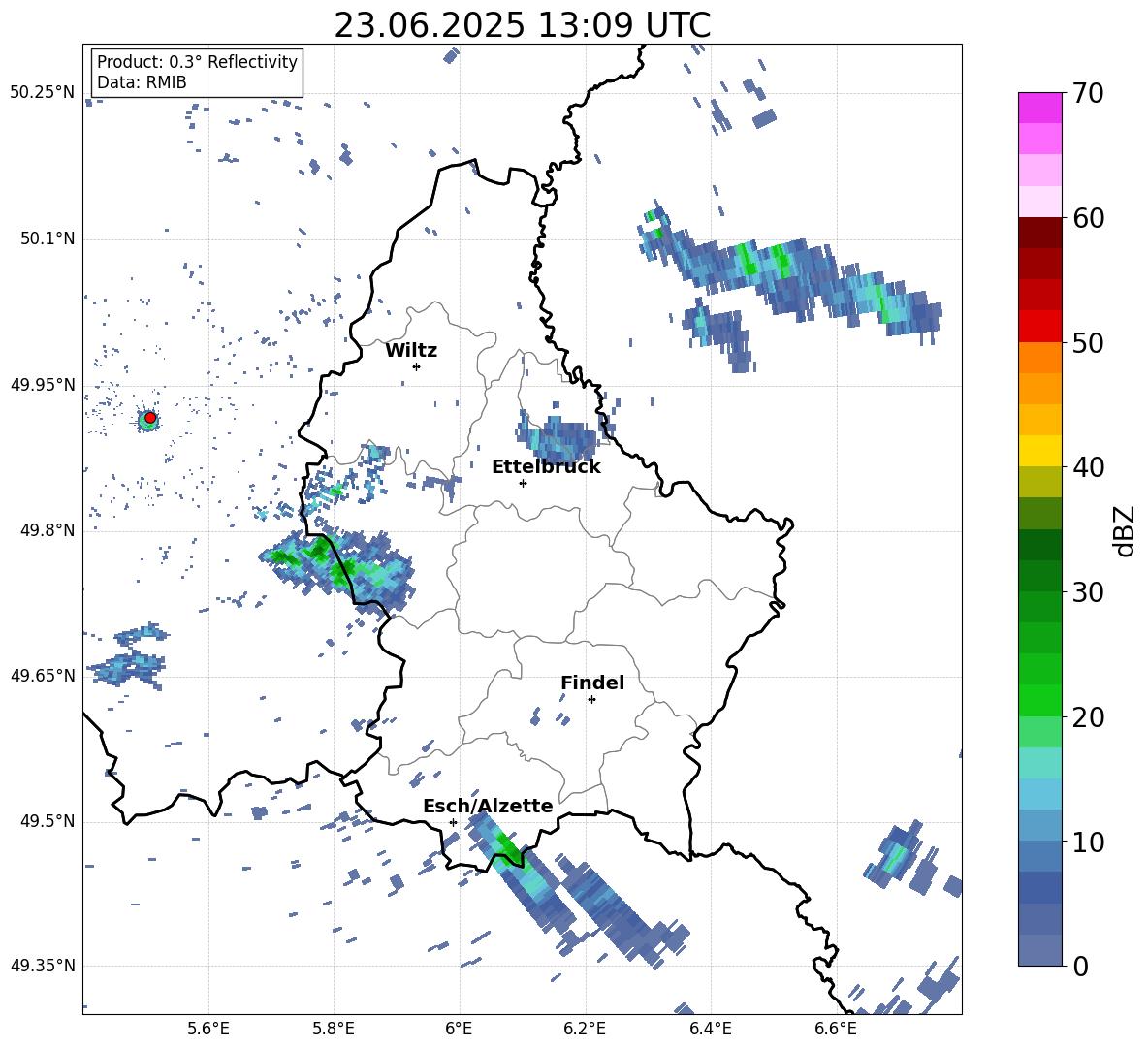
Task: Click the Data: RMIB text
Action: [142, 82]
